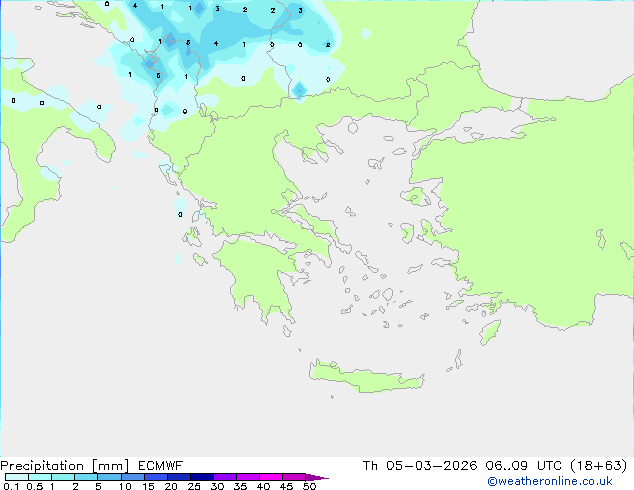Click the 25 mm dark blue legend swatch

(202, 477)
